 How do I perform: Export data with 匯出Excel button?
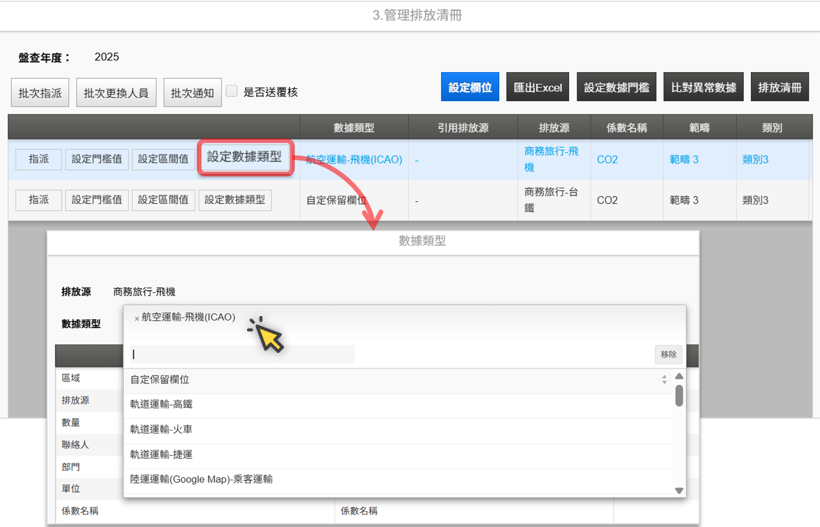[538, 88]
